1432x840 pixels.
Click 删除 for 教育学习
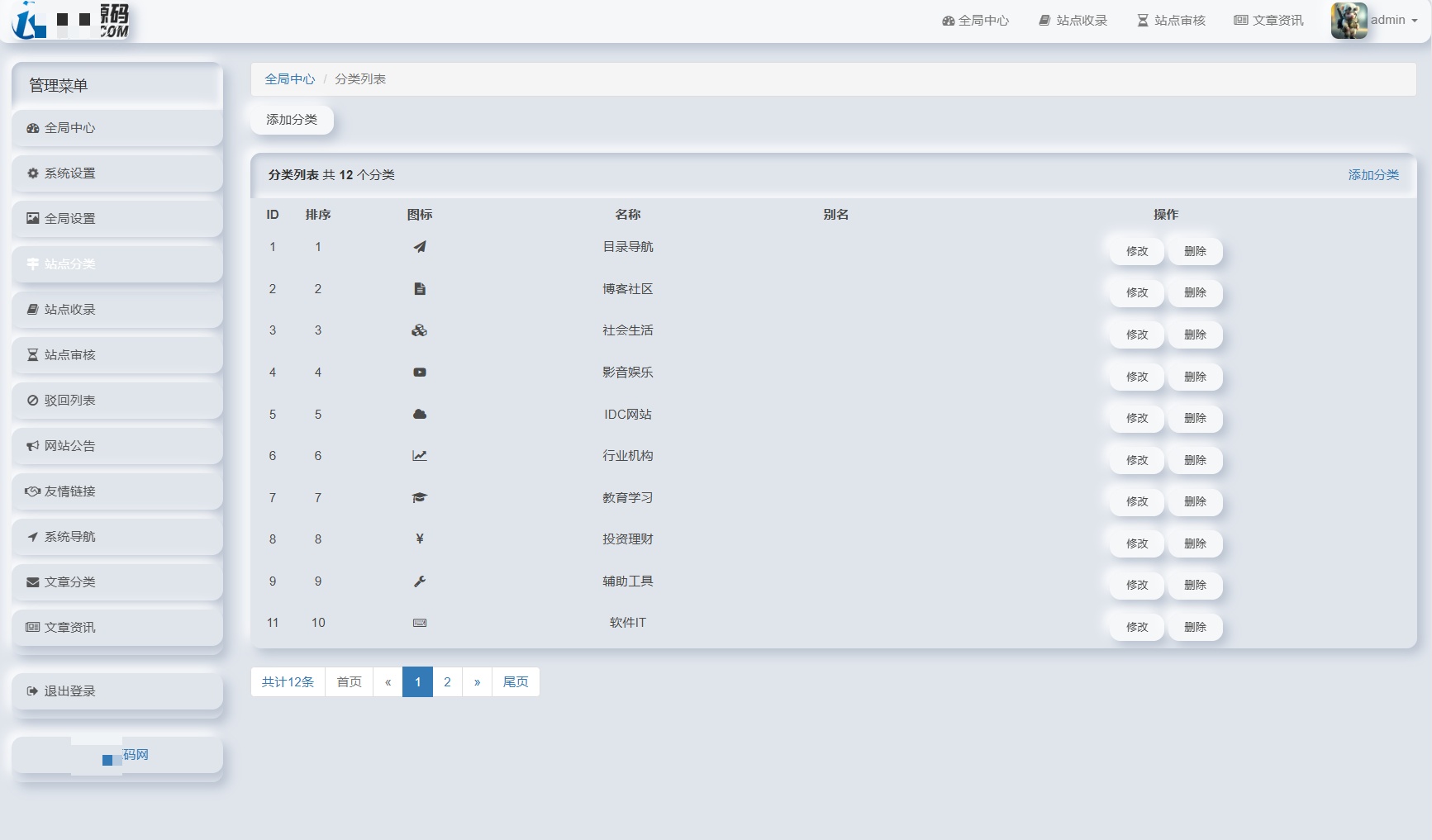click(1195, 501)
